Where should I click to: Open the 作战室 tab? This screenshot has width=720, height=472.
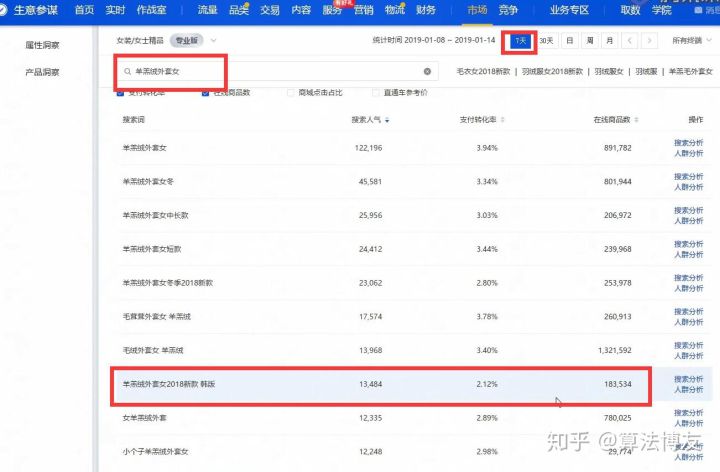[151, 10]
